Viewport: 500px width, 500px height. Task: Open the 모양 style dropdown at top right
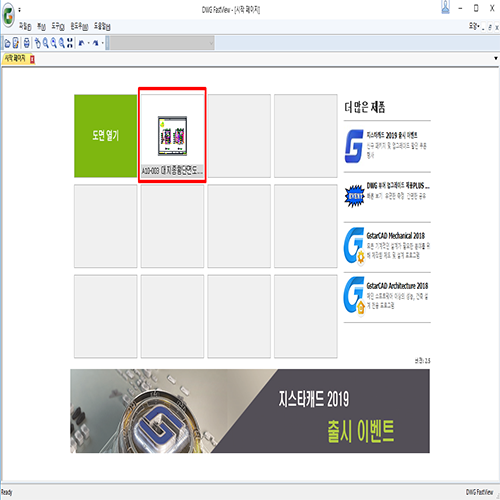point(474,26)
